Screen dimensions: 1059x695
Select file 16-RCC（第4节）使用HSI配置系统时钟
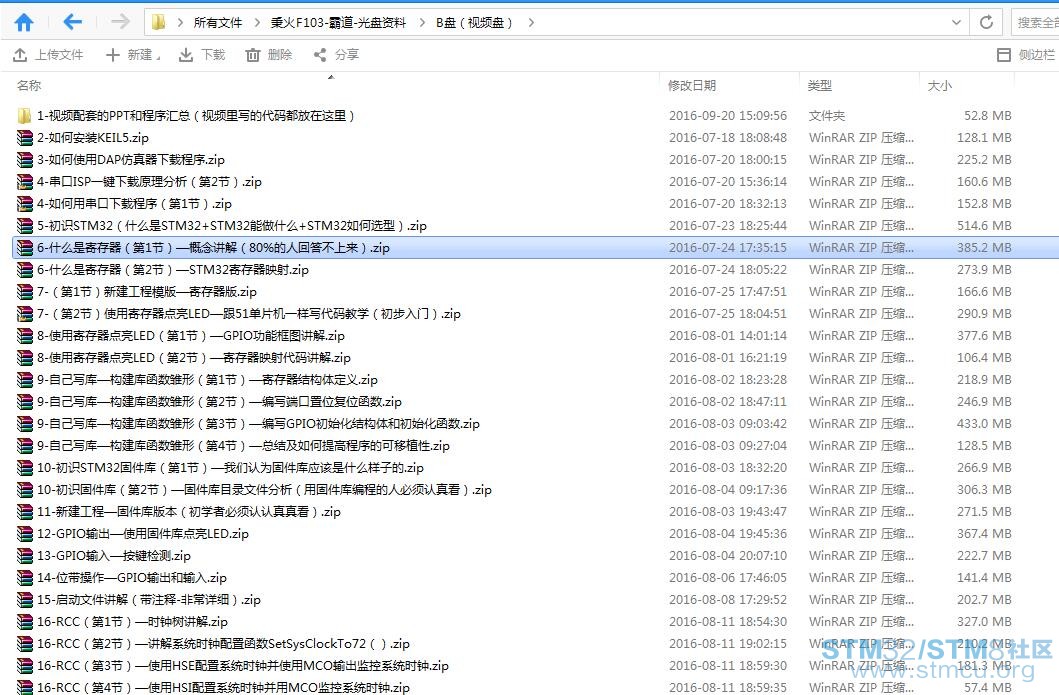coord(223,688)
